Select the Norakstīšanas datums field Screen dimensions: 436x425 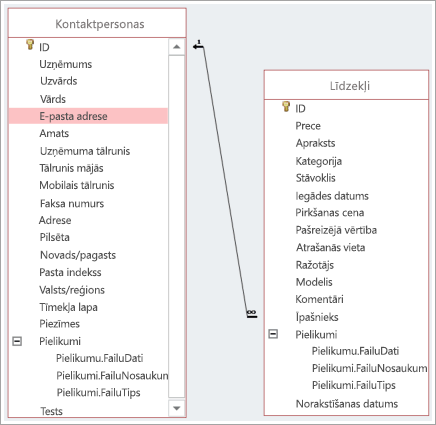point(347,404)
